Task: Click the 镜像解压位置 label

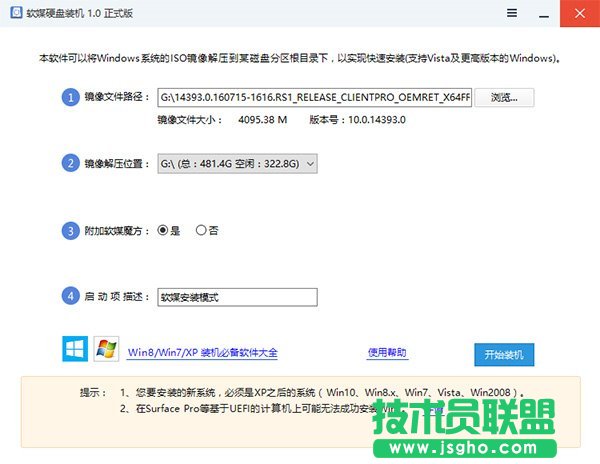Action: [117, 164]
